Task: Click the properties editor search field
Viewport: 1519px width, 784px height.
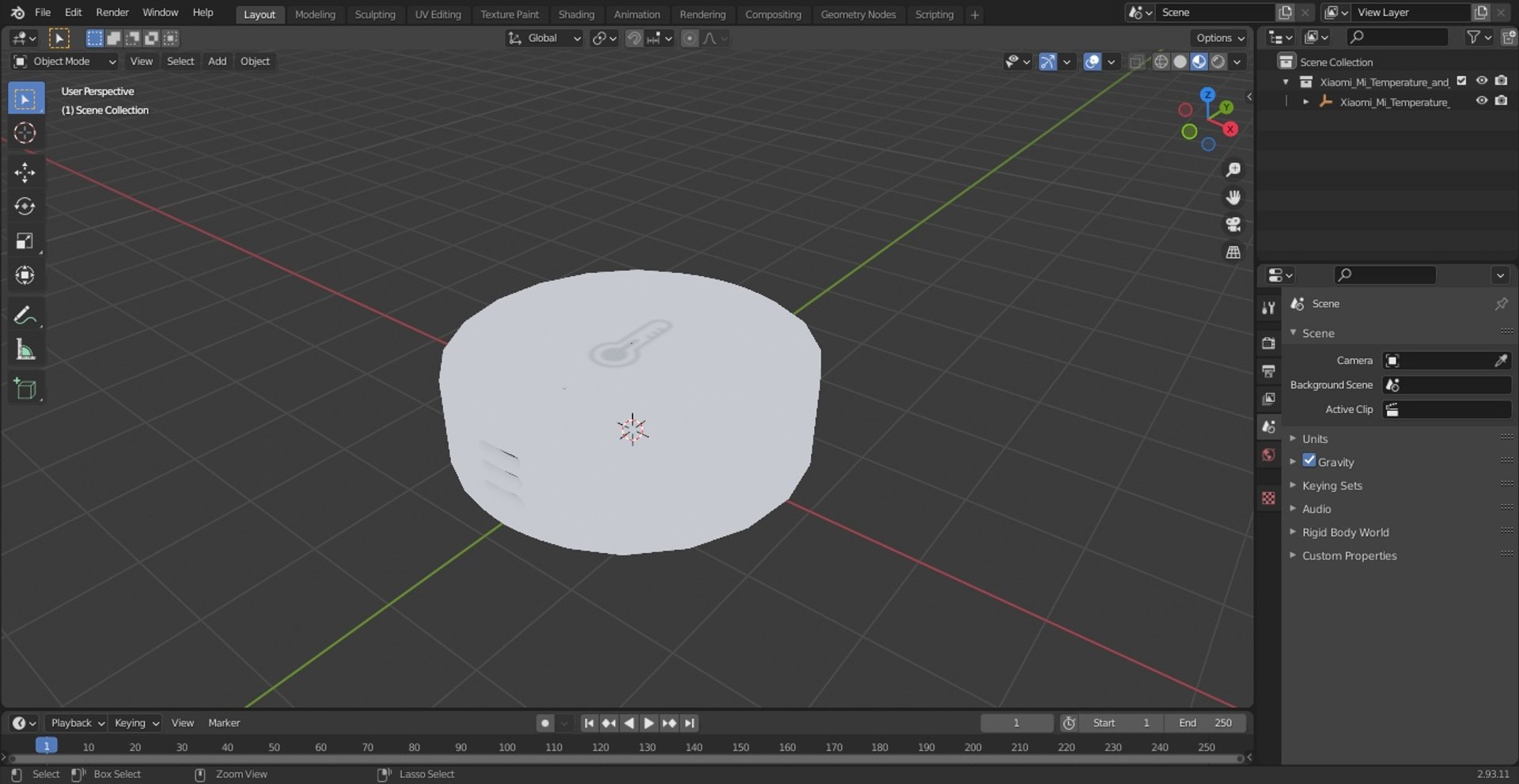Action: (x=1385, y=275)
